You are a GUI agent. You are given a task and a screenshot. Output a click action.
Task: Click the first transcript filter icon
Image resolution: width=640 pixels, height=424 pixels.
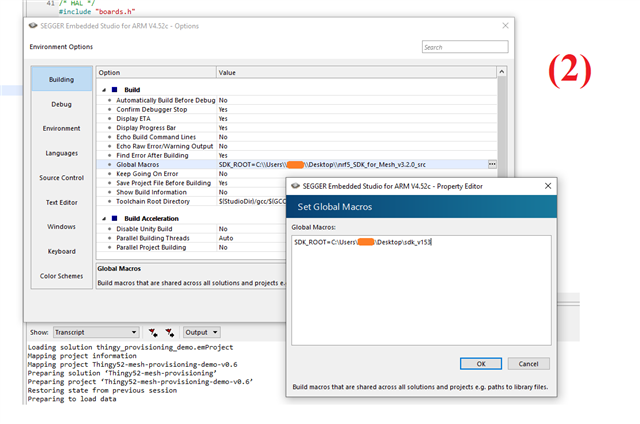point(153,333)
